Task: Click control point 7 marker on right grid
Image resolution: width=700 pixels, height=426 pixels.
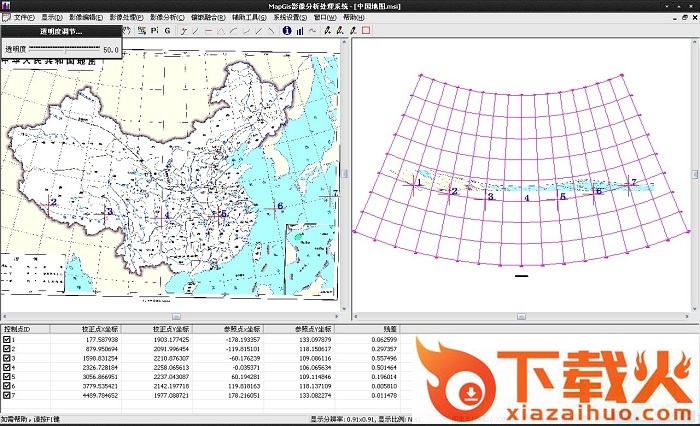Action: (629, 183)
